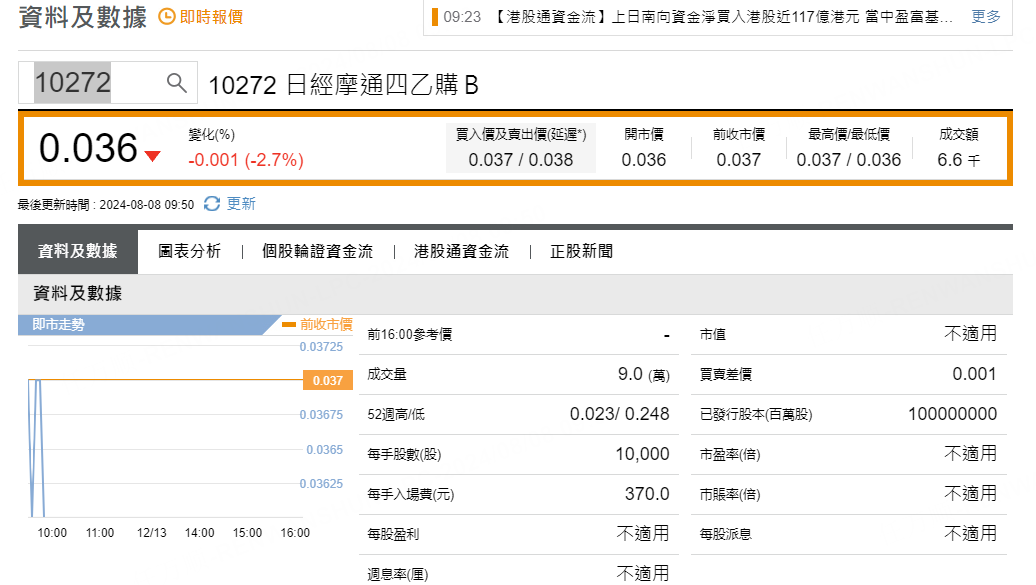Click the 前收市價 chart legend
This screenshot has width=1036, height=585.
(317, 324)
